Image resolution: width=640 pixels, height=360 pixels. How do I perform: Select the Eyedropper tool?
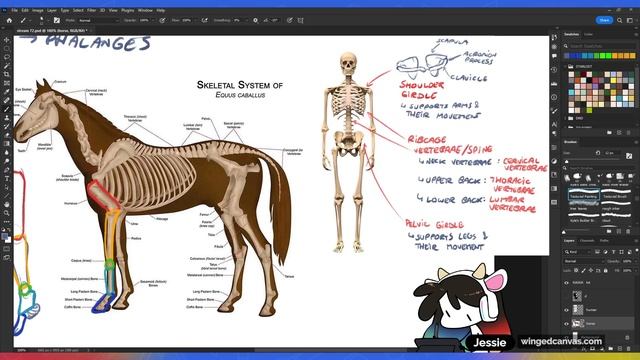[7, 91]
